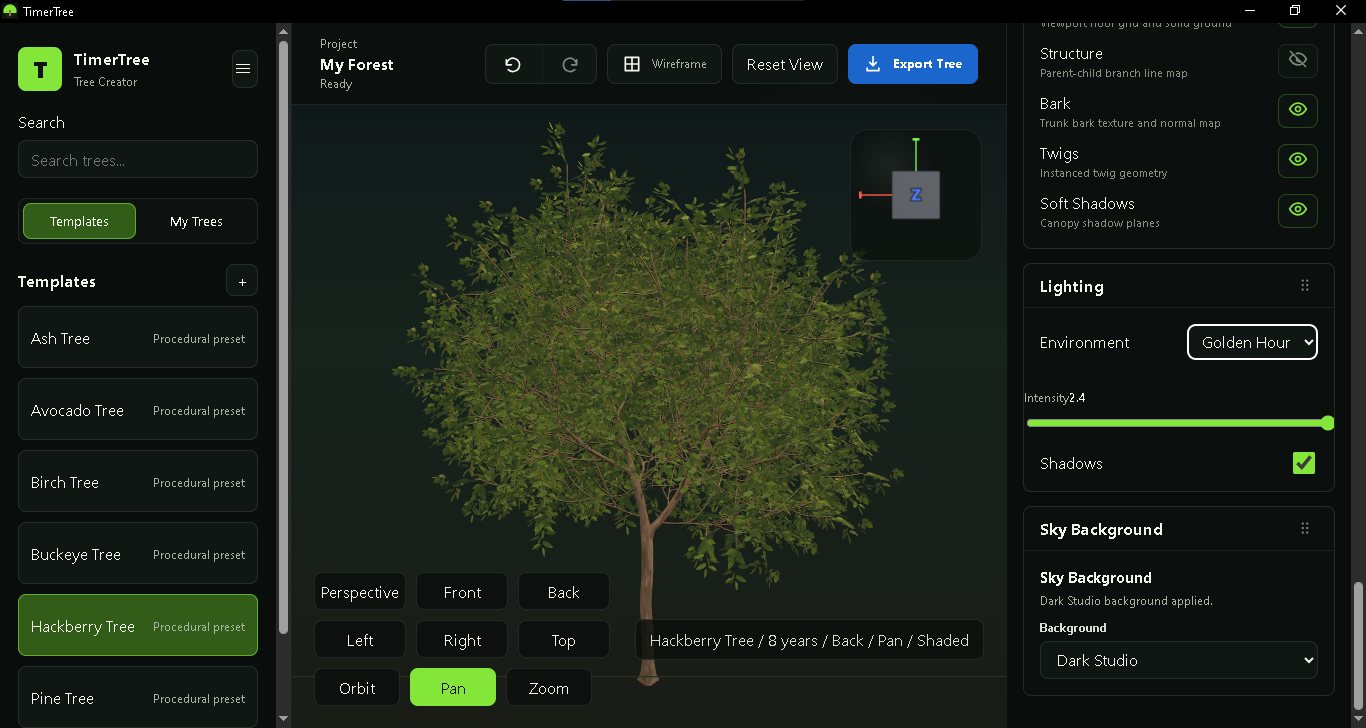1366x728 pixels.
Task: Click the Z cube on orientation gizmo
Action: 916,195
